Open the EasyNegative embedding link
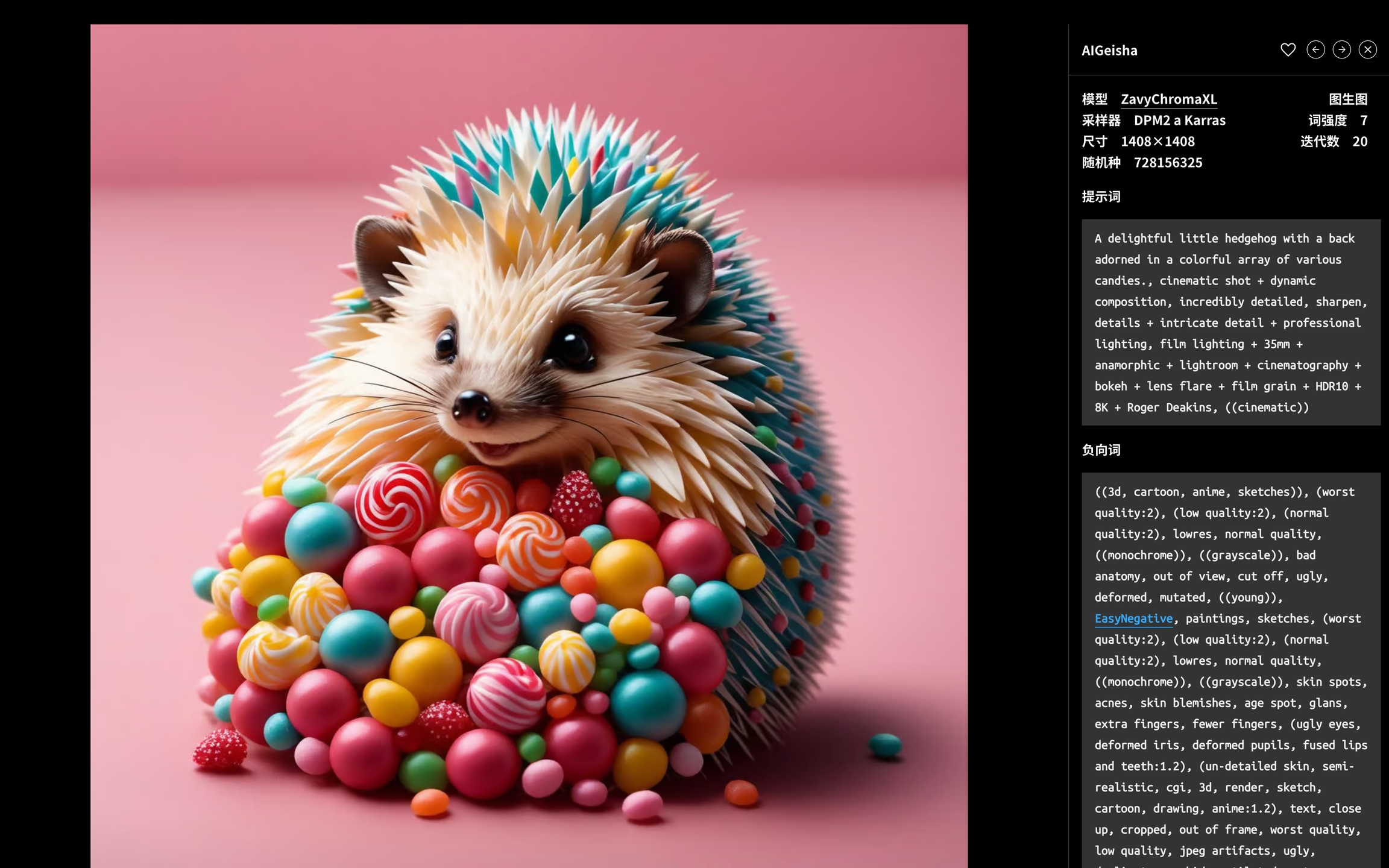 coord(1133,618)
